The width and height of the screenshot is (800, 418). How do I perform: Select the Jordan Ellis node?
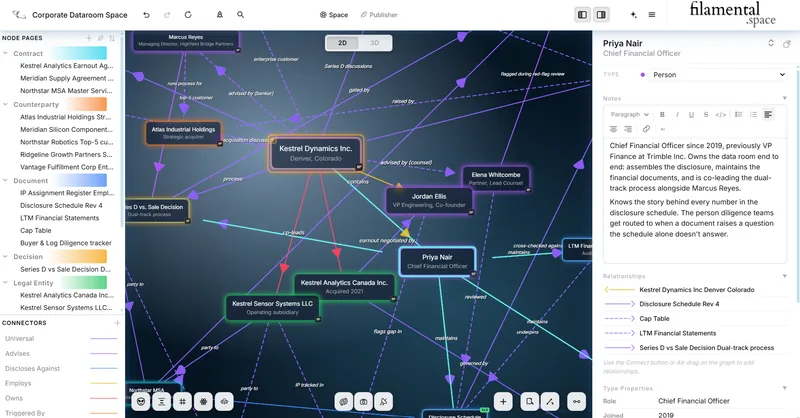pyautogui.click(x=429, y=200)
